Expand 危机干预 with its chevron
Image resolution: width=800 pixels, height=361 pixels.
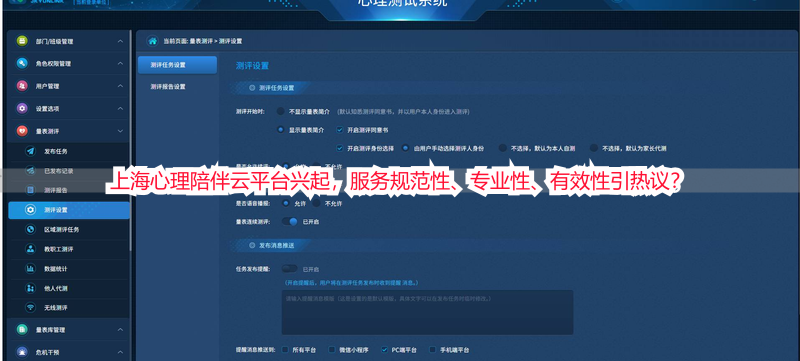pyautogui.click(x=120, y=352)
